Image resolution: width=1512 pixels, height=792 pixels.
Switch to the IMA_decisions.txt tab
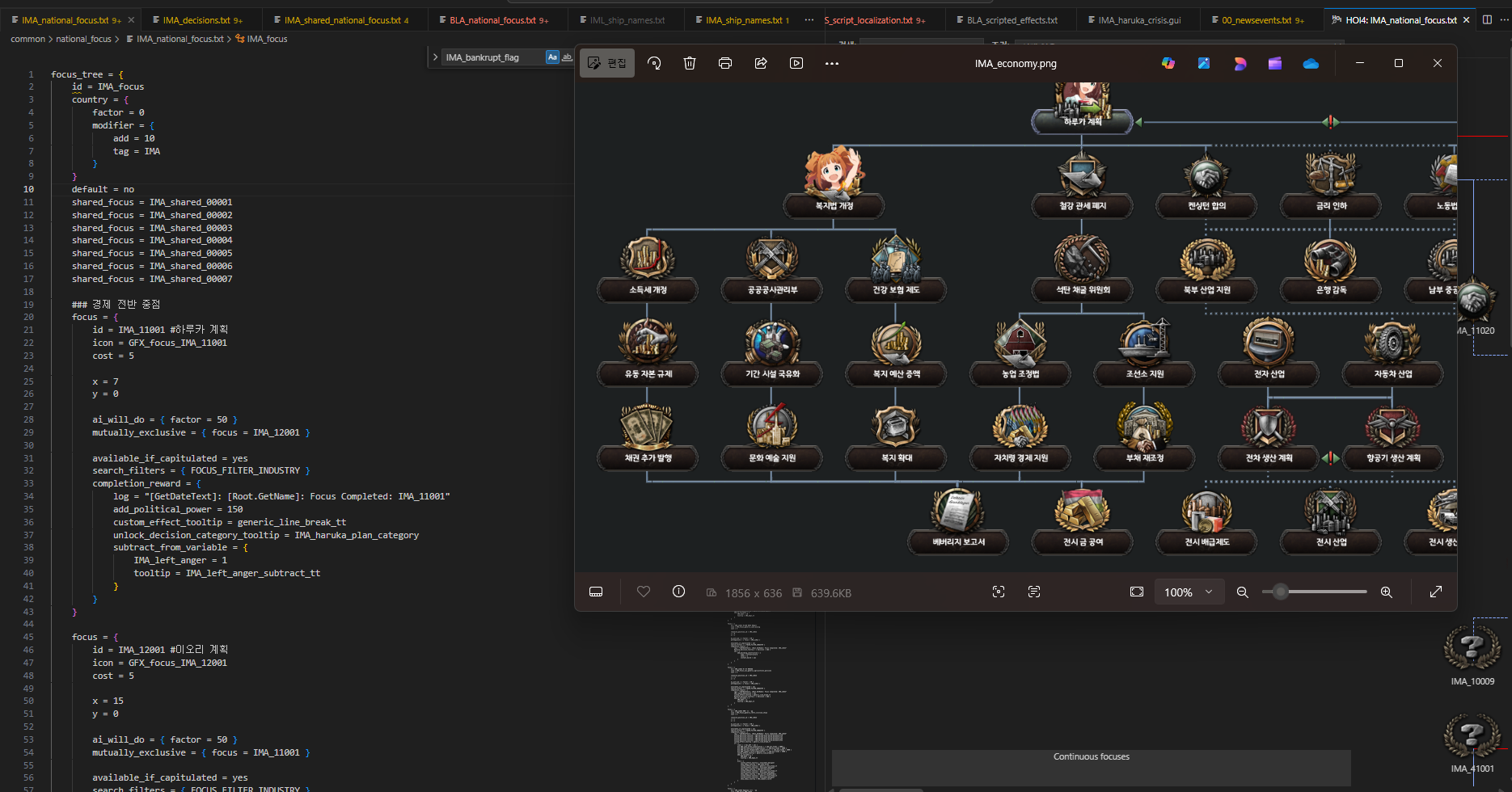tap(196, 20)
